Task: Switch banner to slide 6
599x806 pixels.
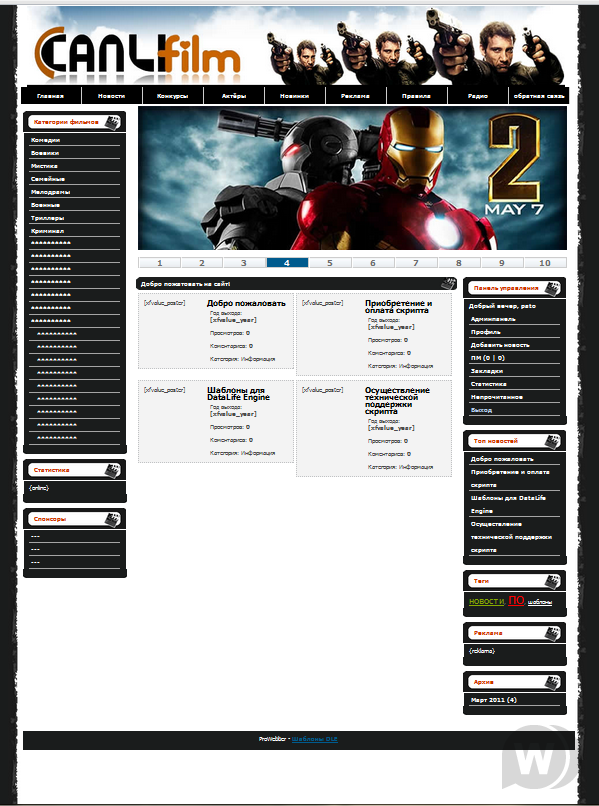Action: pyautogui.click(x=373, y=263)
